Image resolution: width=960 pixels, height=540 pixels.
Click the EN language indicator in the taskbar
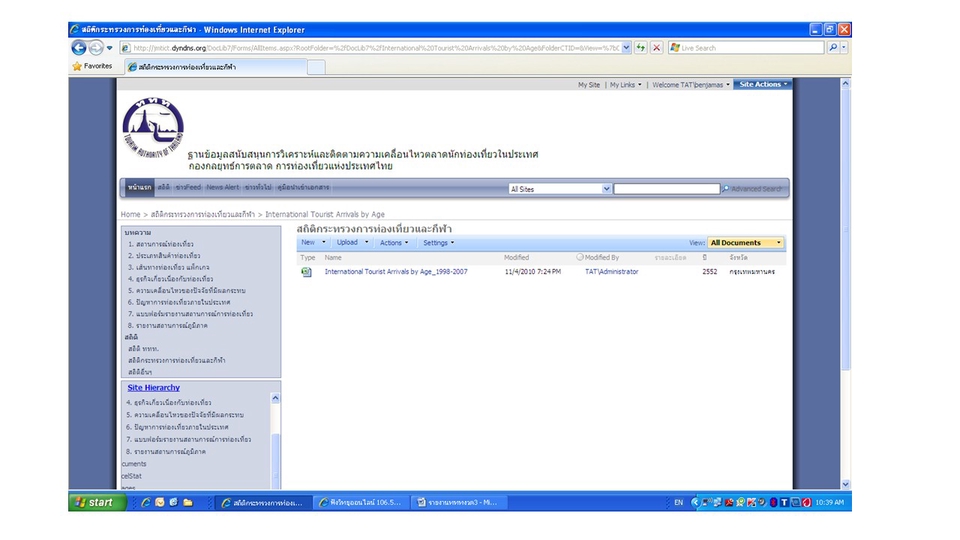[678, 502]
